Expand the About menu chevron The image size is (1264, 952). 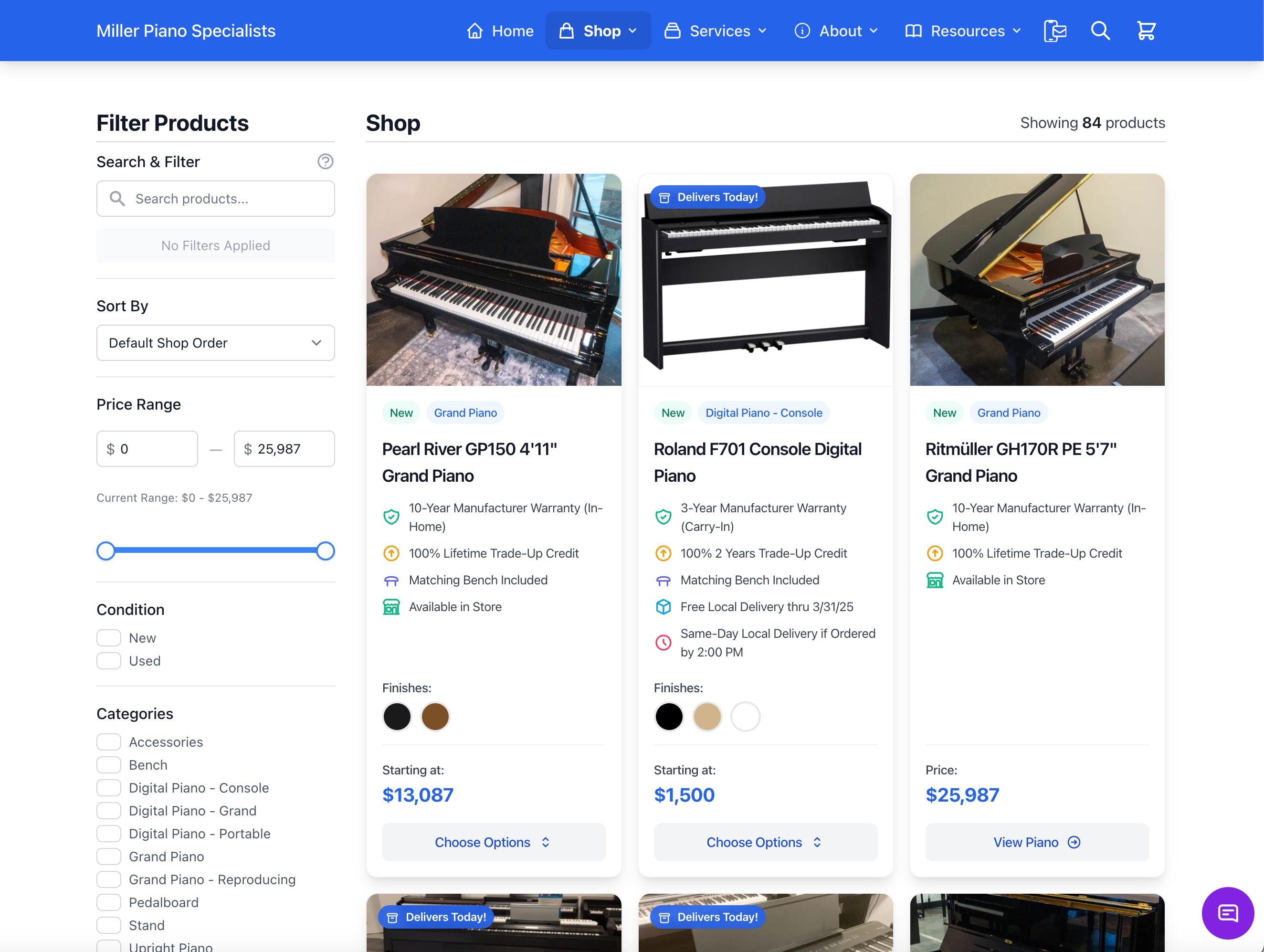[x=873, y=31]
